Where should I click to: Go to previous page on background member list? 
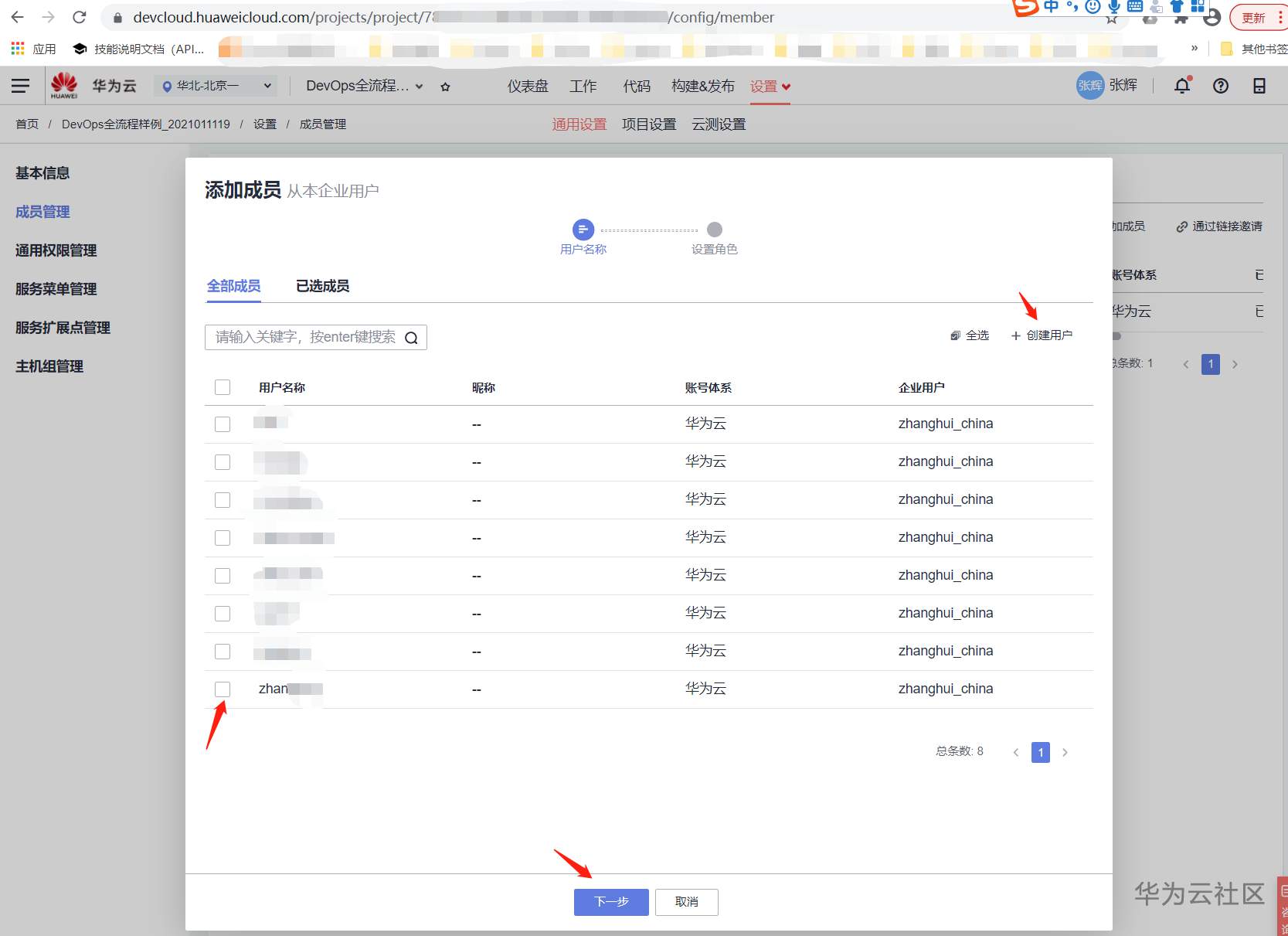[x=1186, y=364]
